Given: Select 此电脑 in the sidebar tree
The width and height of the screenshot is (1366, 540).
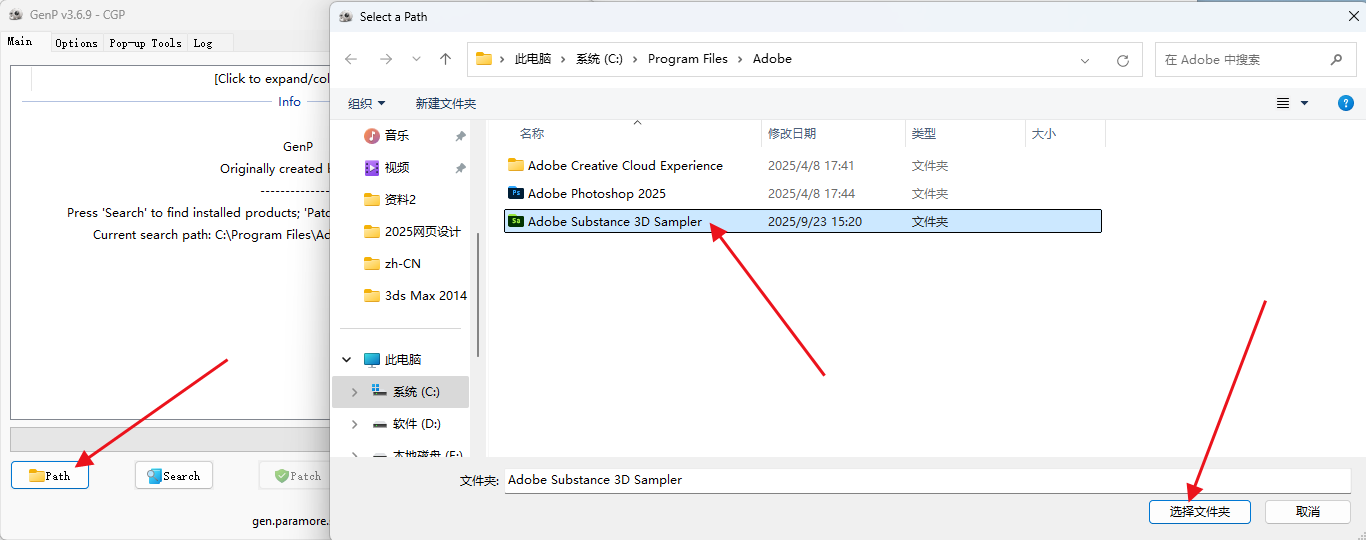Looking at the screenshot, I should (403, 360).
